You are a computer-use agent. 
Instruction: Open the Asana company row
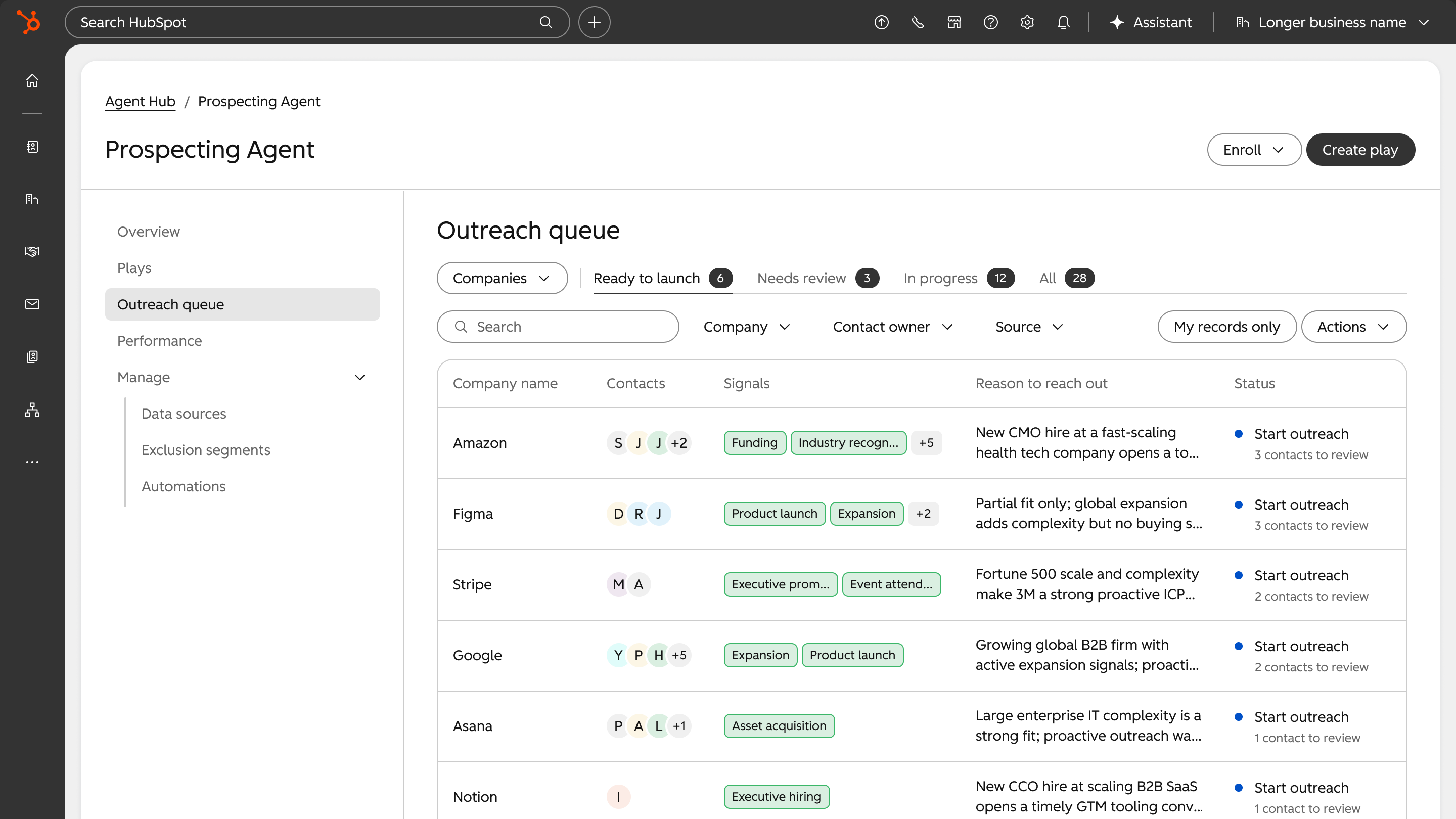pyautogui.click(x=922, y=726)
